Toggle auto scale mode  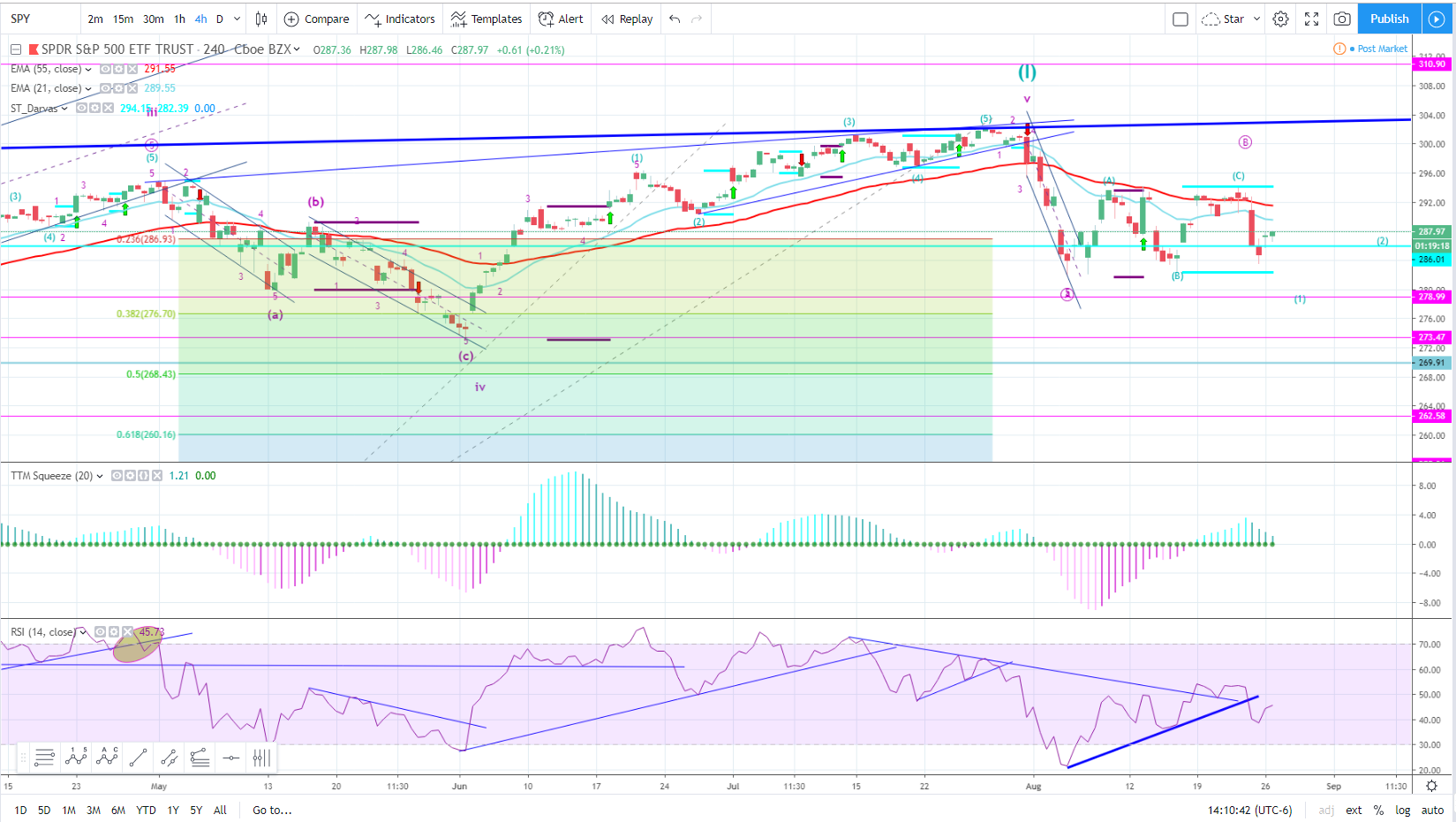[x=1432, y=810]
